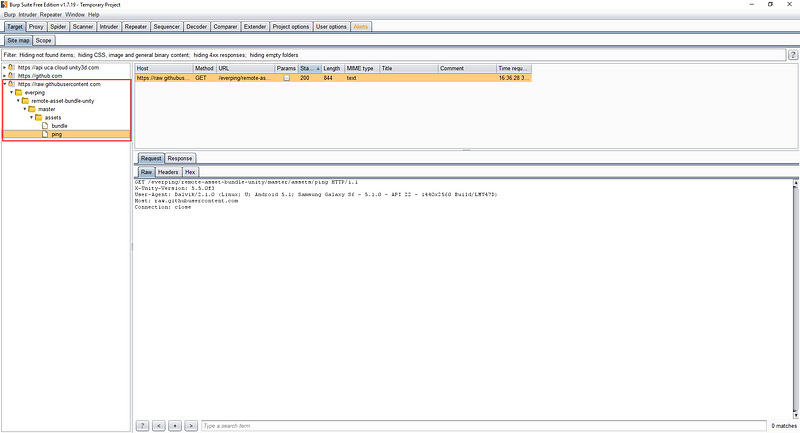This screenshot has width=800, height=433.
Task: Sort by the Method column header
Action: [x=204, y=68]
